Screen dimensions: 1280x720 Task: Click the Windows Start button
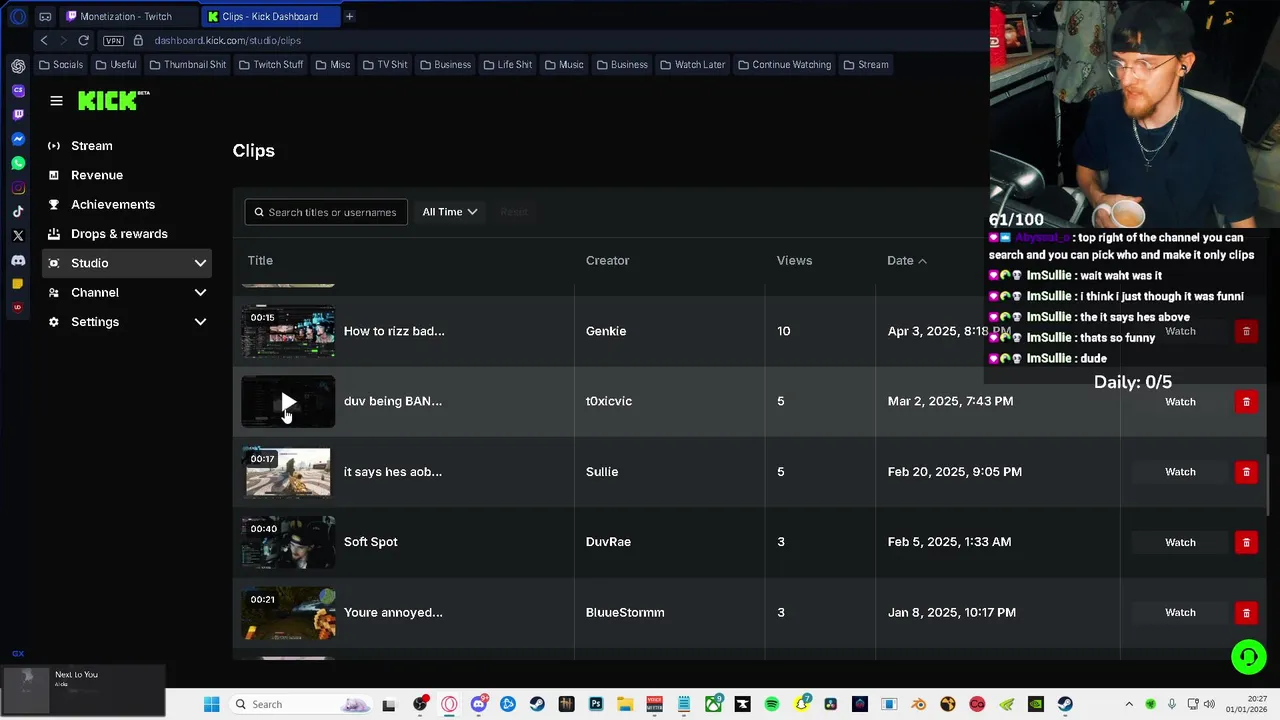coord(211,704)
